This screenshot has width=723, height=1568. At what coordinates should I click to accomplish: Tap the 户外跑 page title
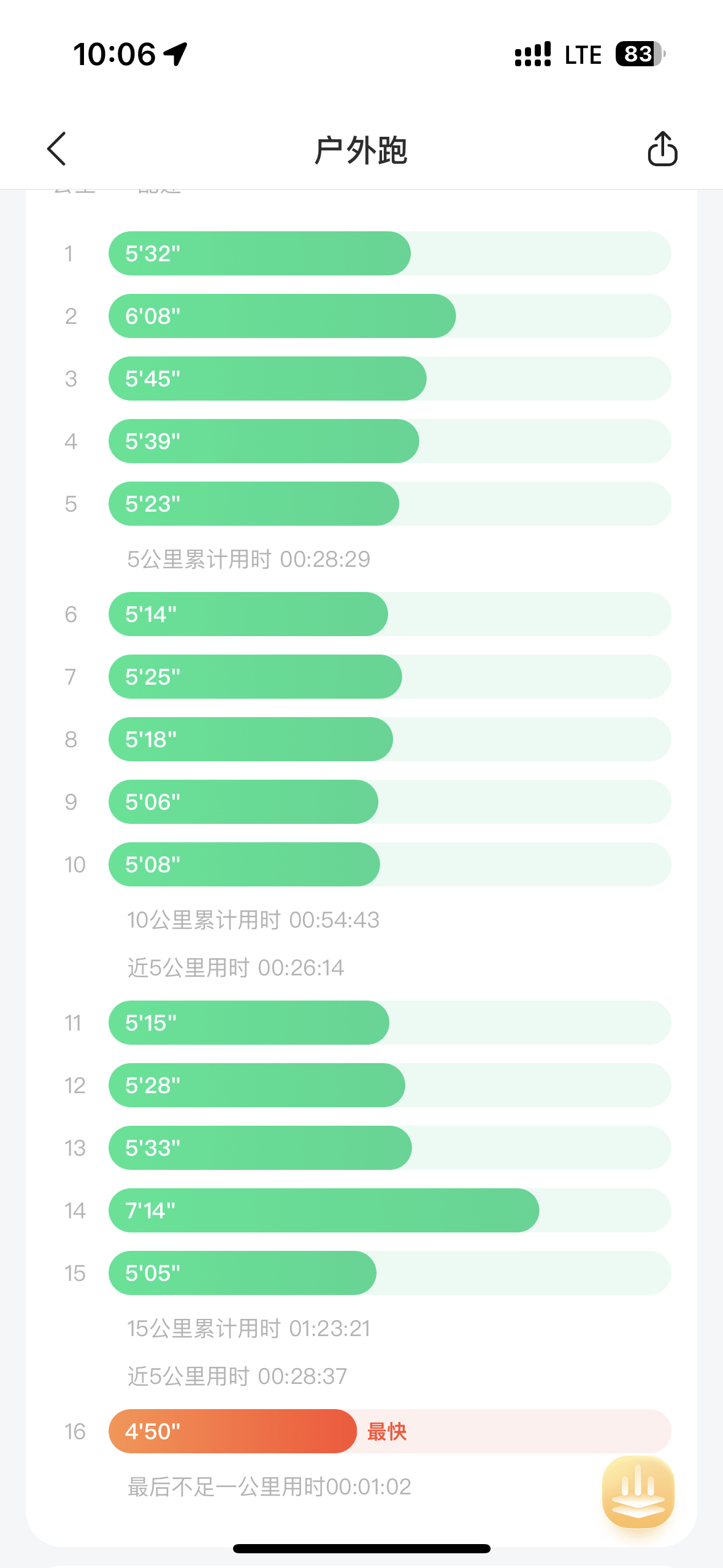(361, 150)
